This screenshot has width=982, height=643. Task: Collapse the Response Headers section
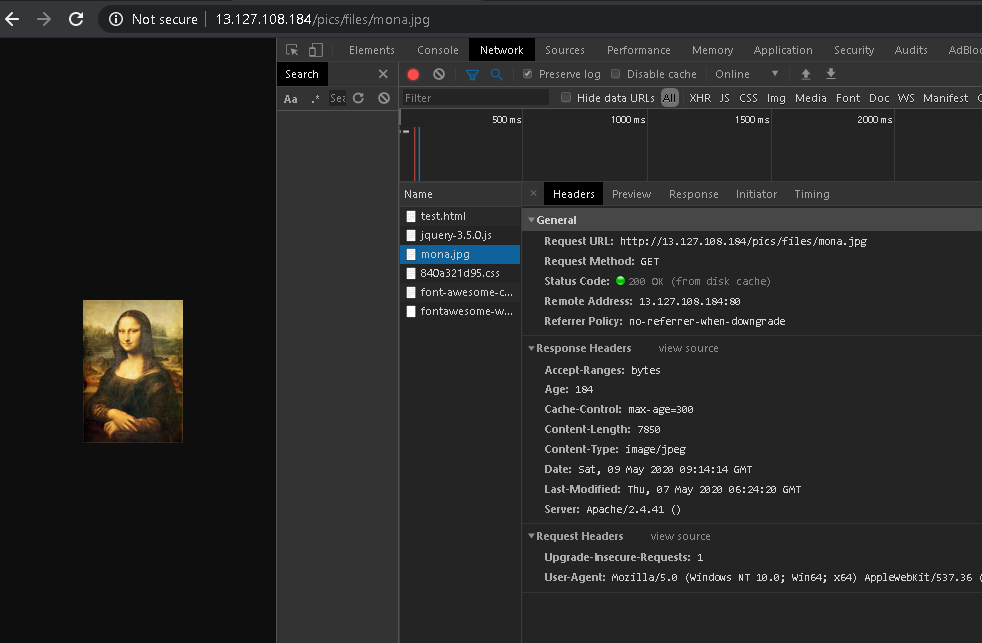(x=531, y=348)
